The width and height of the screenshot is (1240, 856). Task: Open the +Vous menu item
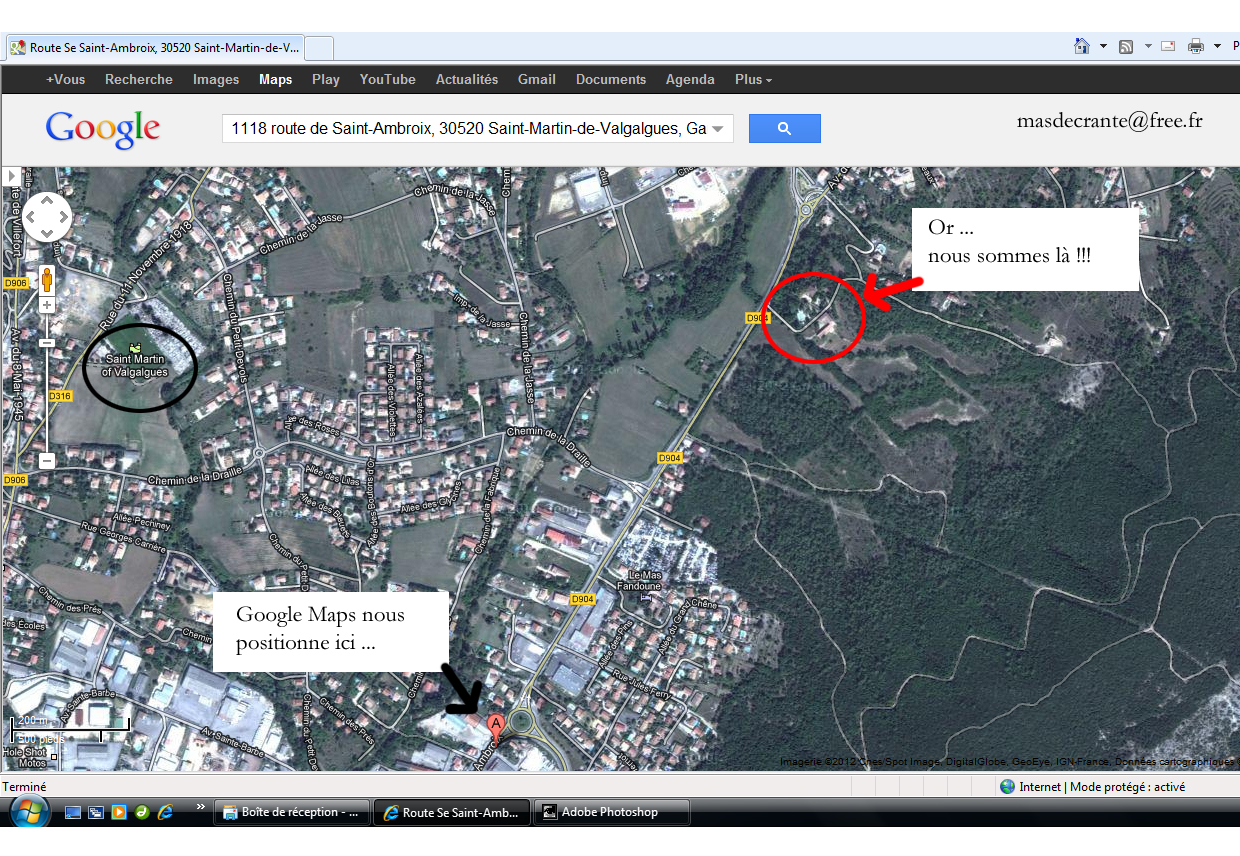tap(66, 80)
